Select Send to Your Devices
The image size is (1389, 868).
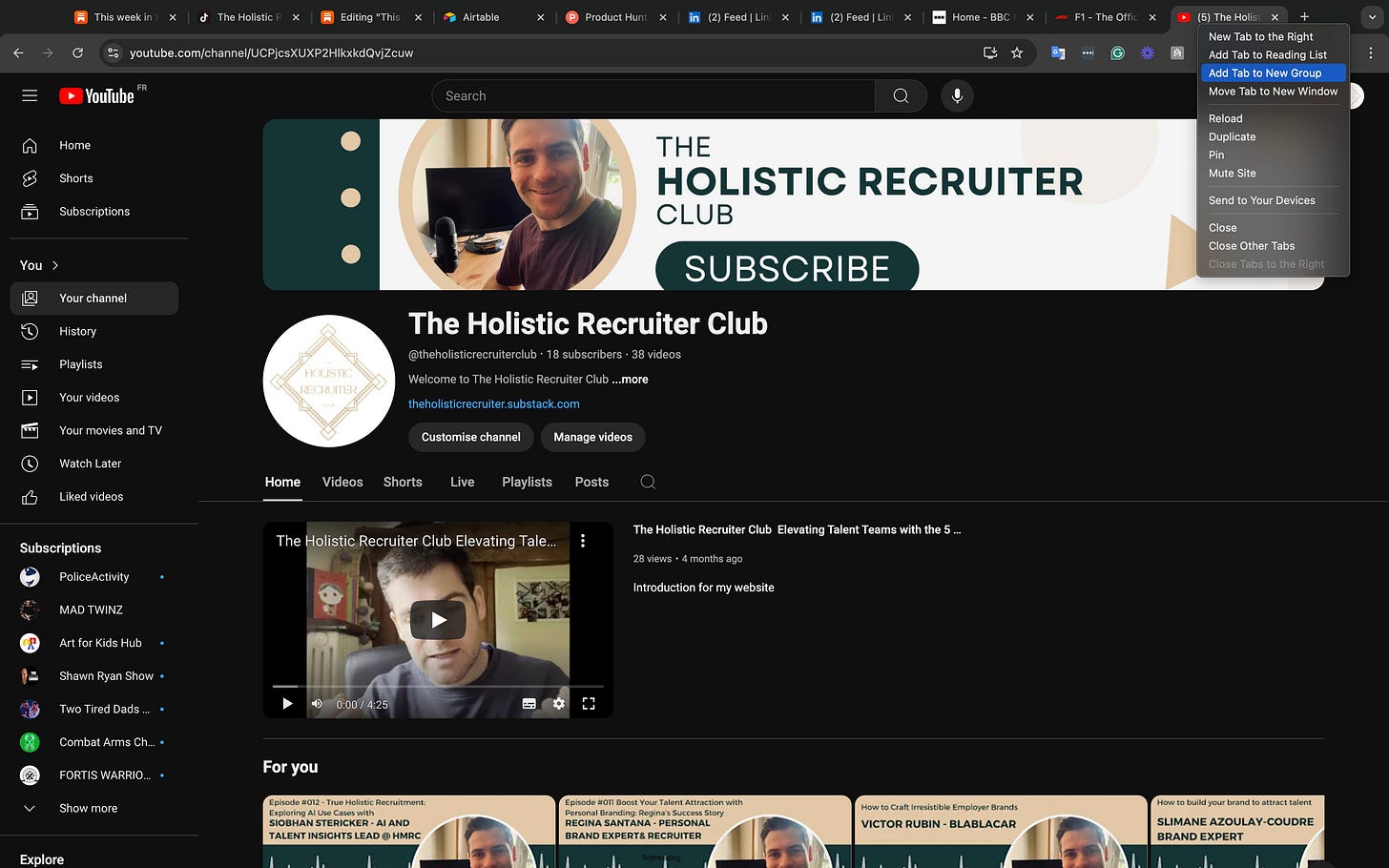pyautogui.click(x=1273, y=200)
